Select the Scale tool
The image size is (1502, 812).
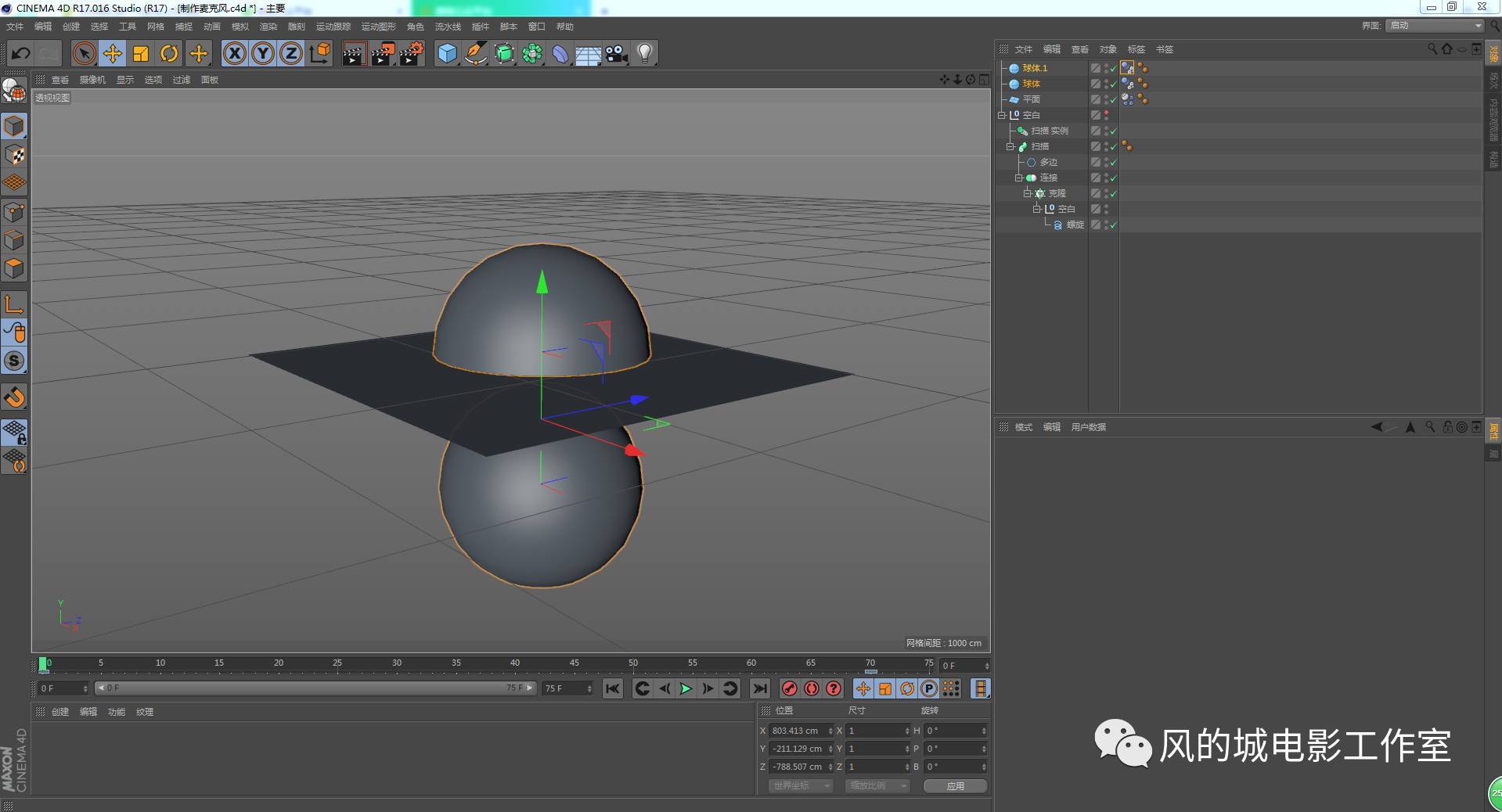pyautogui.click(x=141, y=53)
